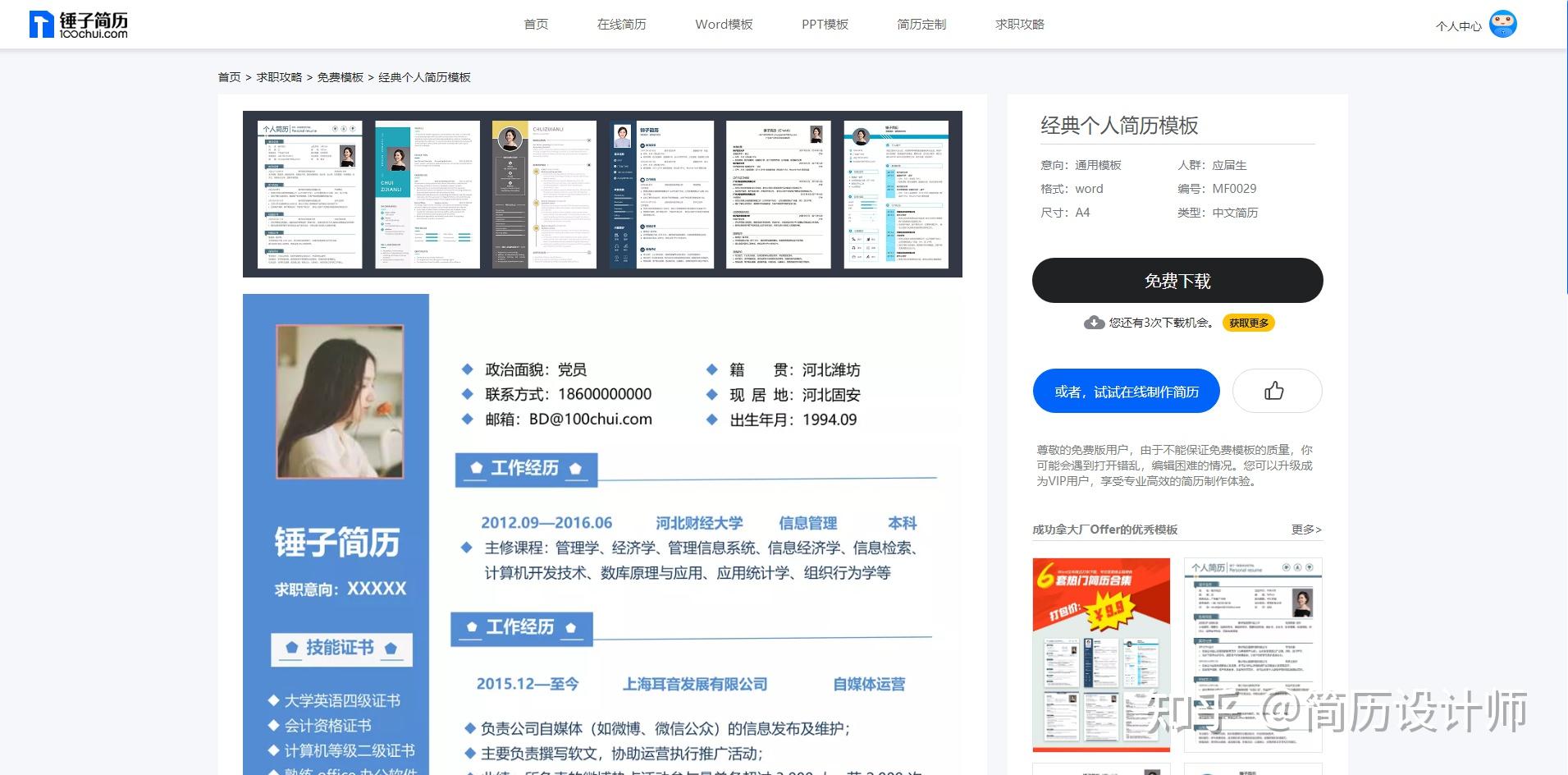Open the 个人简历 template thumbnail in sidebar

[x=1253, y=655]
